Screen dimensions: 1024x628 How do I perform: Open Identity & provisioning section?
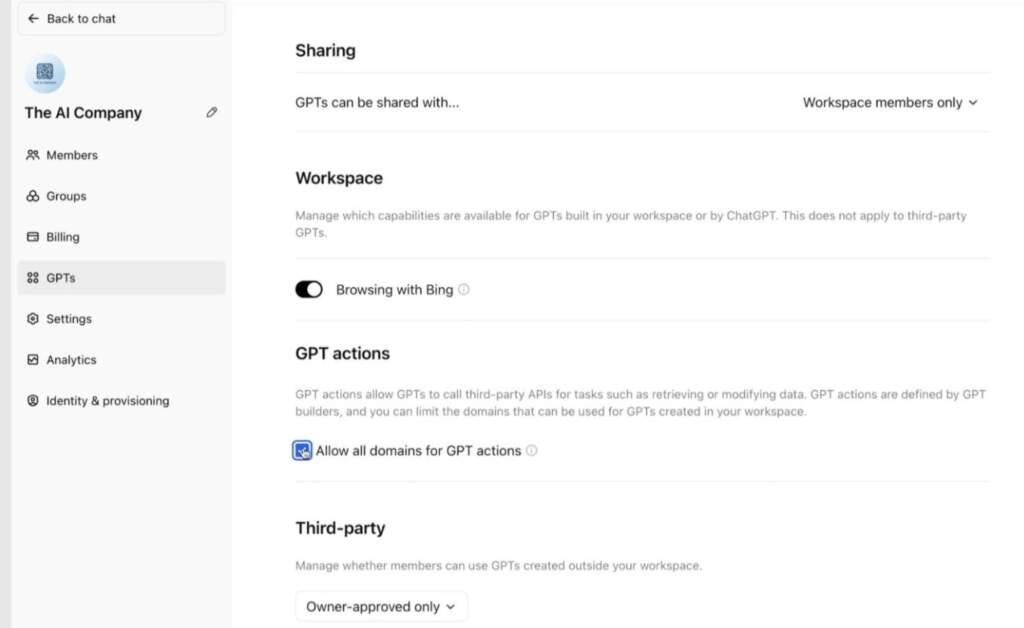point(121,401)
